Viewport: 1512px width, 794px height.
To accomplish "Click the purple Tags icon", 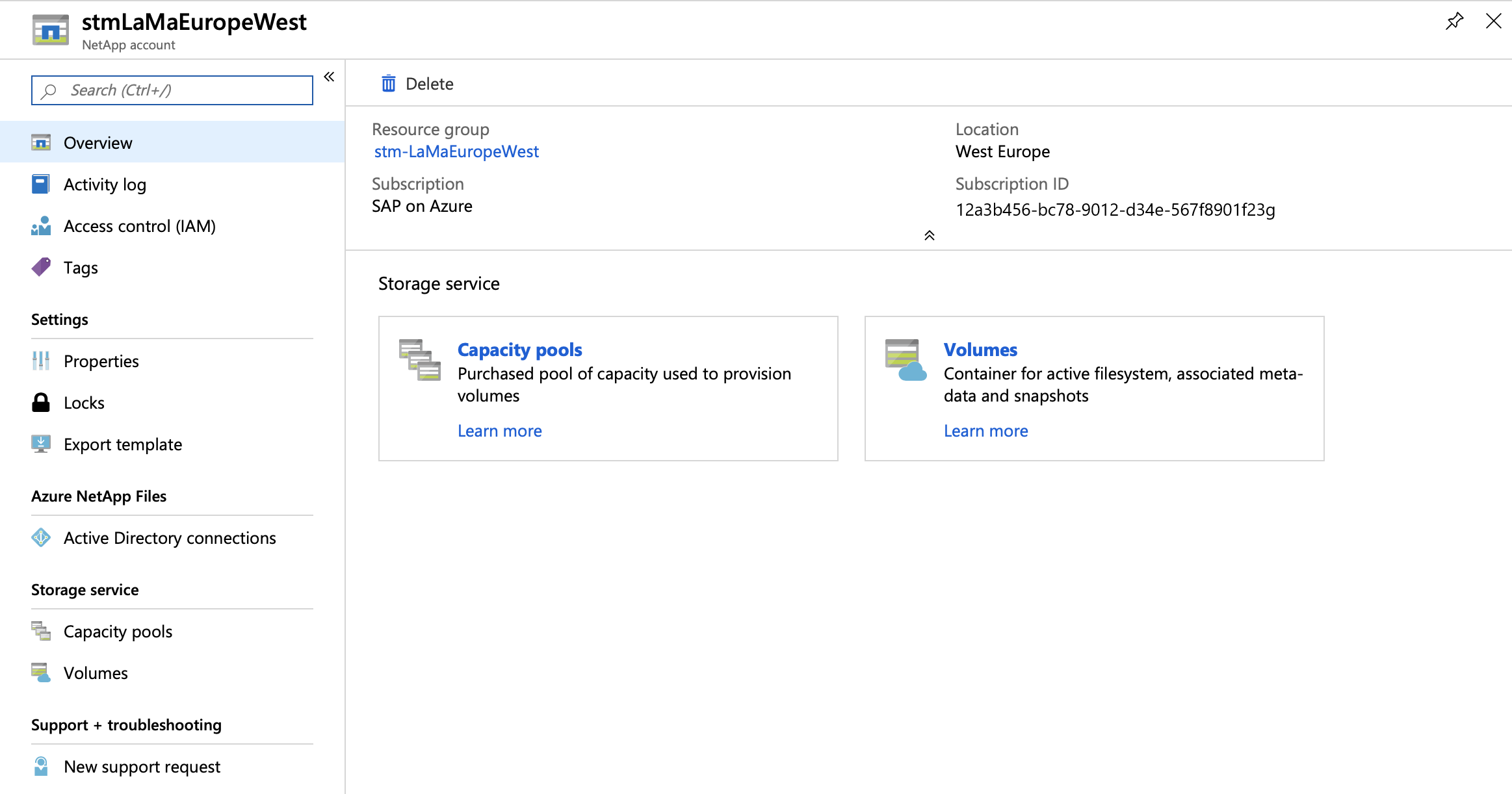I will coord(41,267).
